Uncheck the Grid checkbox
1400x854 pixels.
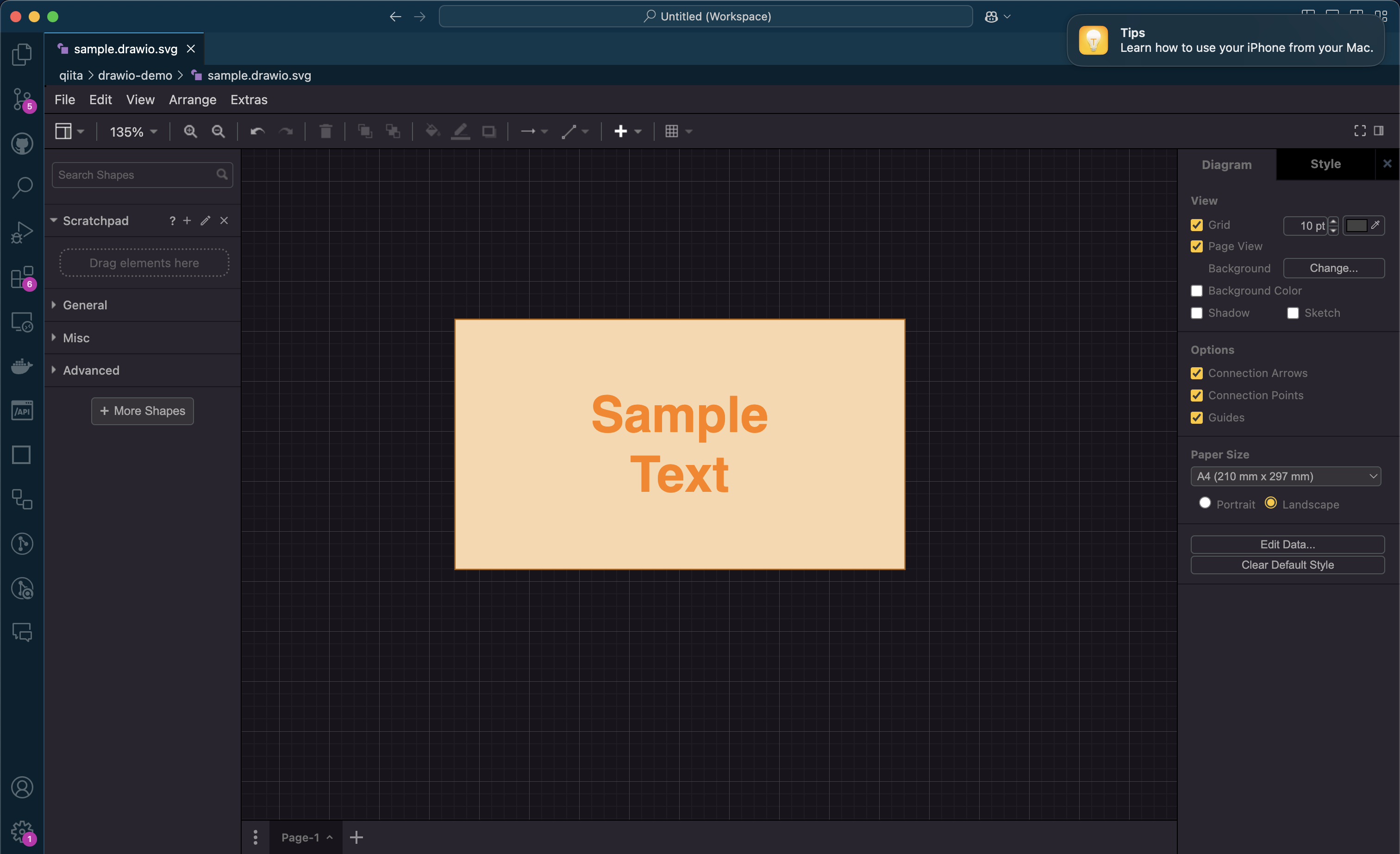(1197, 225)
